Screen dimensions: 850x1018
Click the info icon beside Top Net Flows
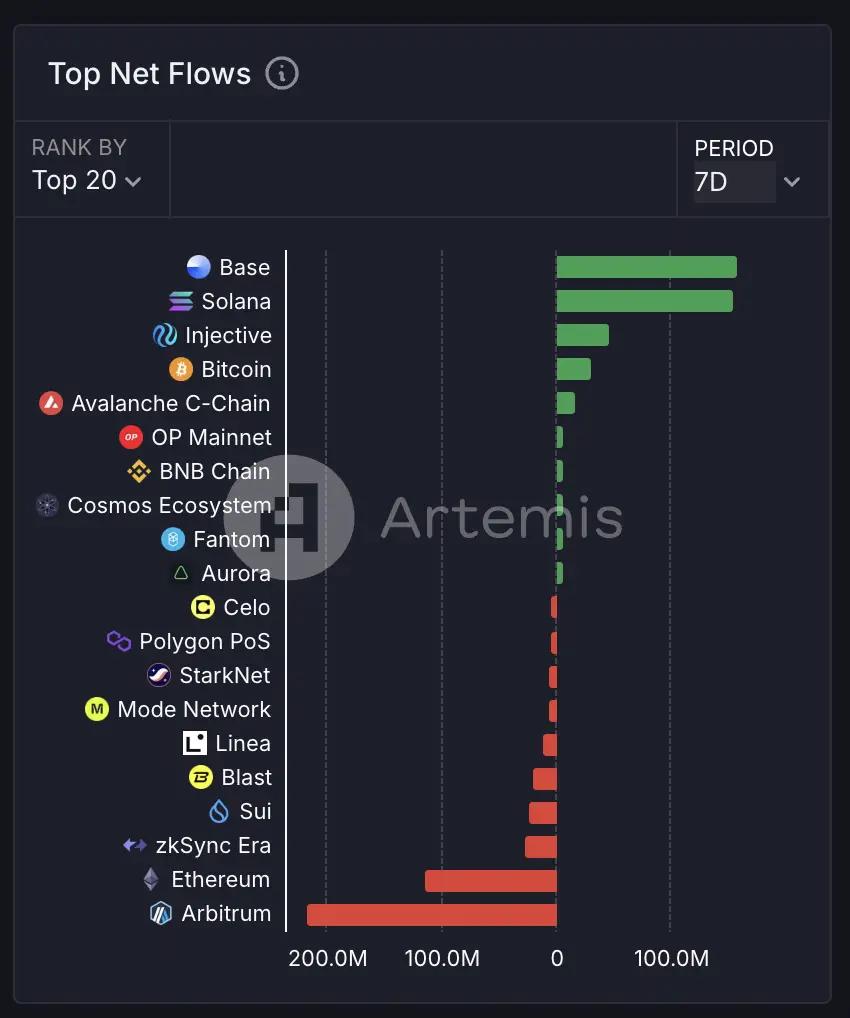(x=282, y=74)
